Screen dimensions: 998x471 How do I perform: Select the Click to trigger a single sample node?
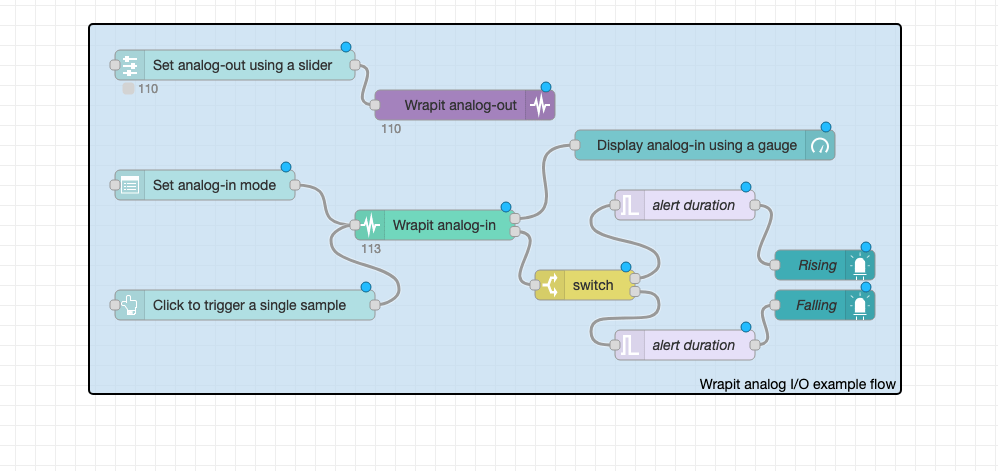point(245,305)
